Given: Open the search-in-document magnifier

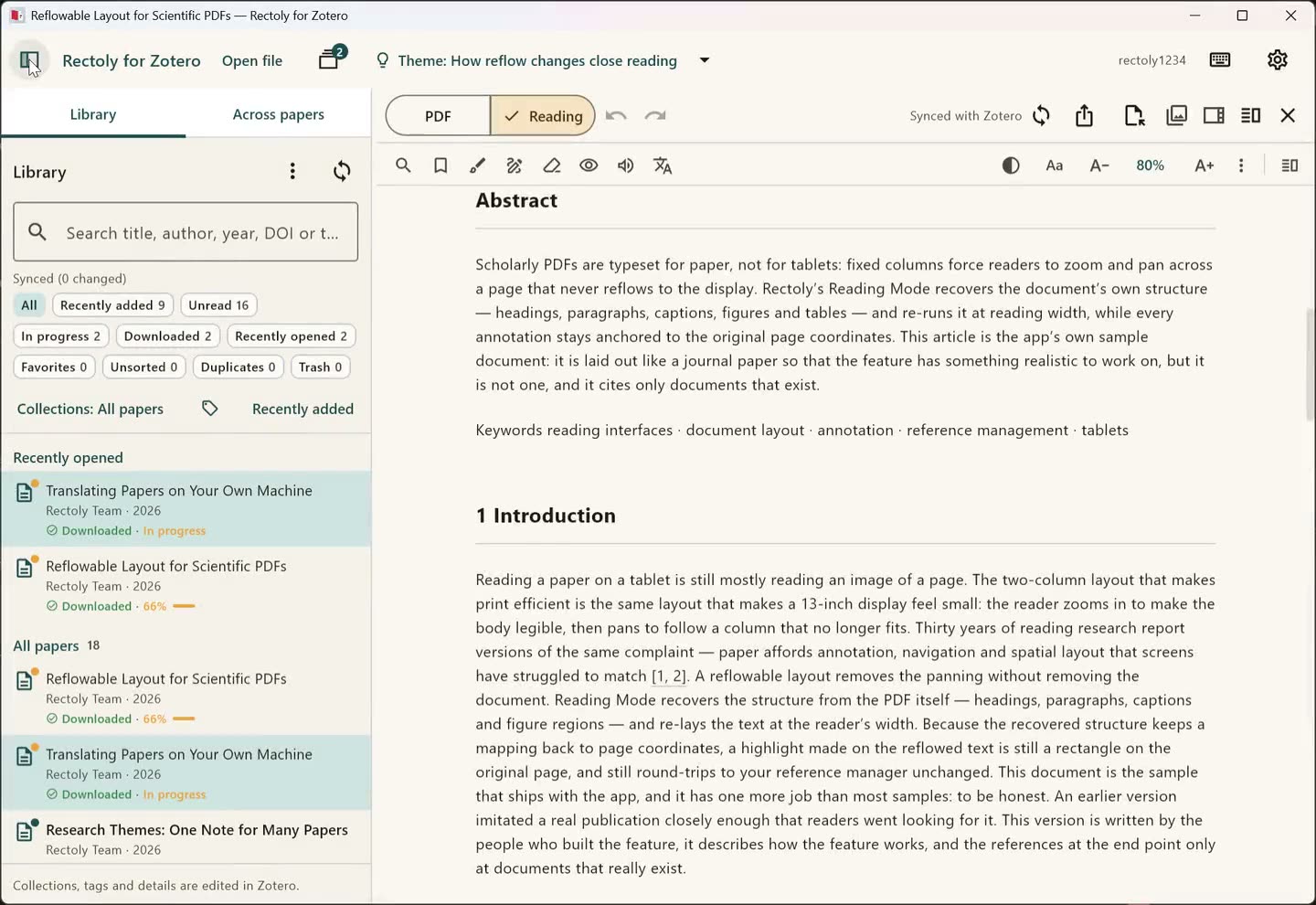Looking at the screenshot, I should [x=403, y=165].
